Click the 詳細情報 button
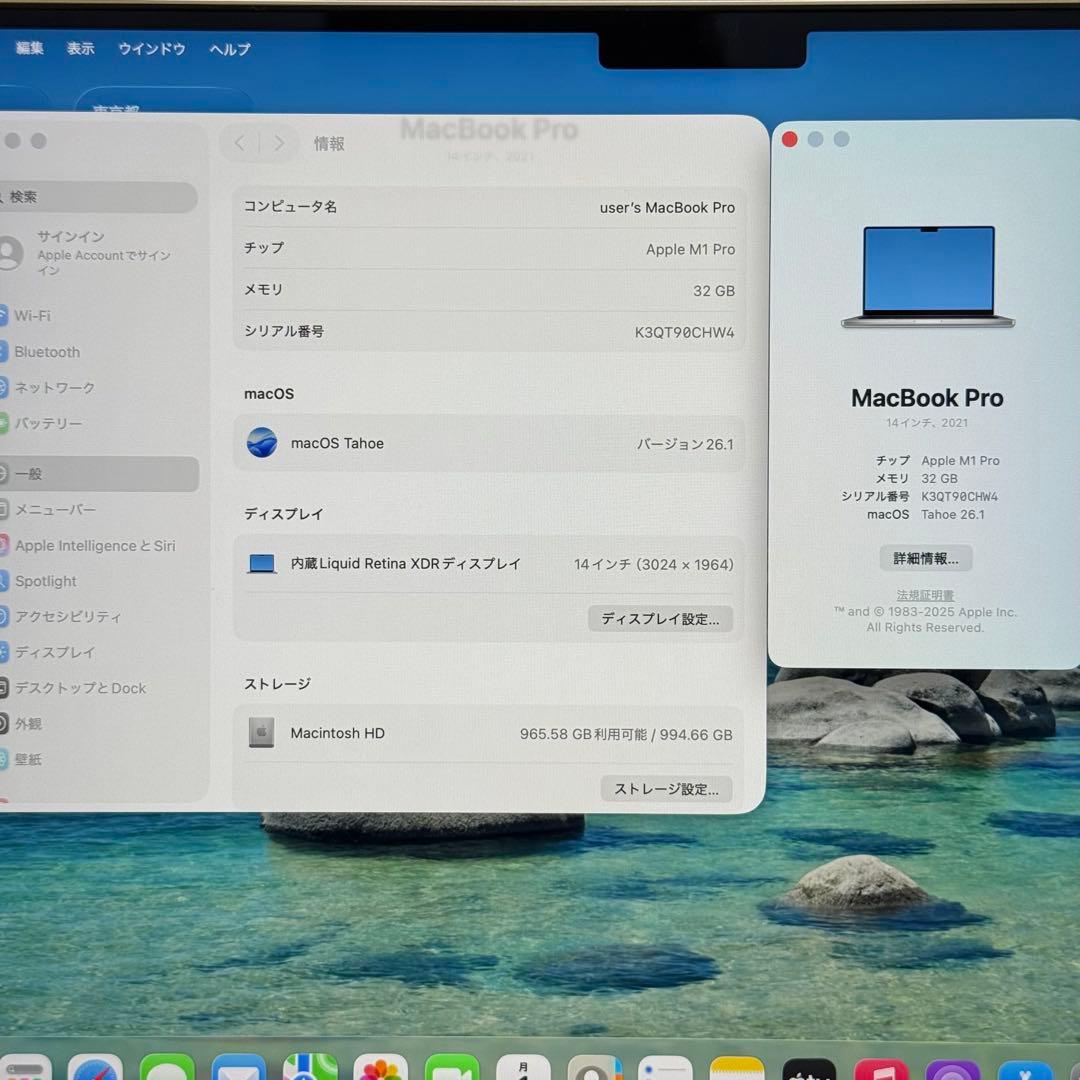This screenshot has width=1080, height=1080. click(924, 558)
